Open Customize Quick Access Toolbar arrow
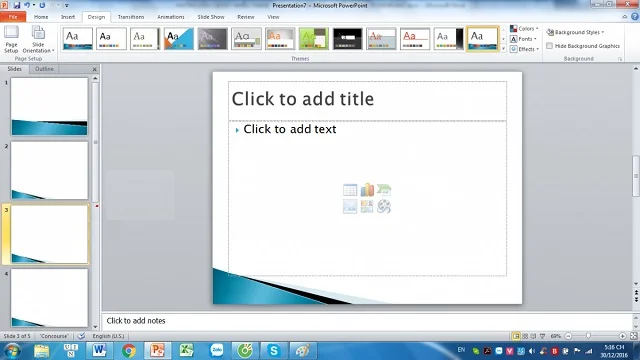The height and width of the screenshot is (360, 640). tap(67, 6)
